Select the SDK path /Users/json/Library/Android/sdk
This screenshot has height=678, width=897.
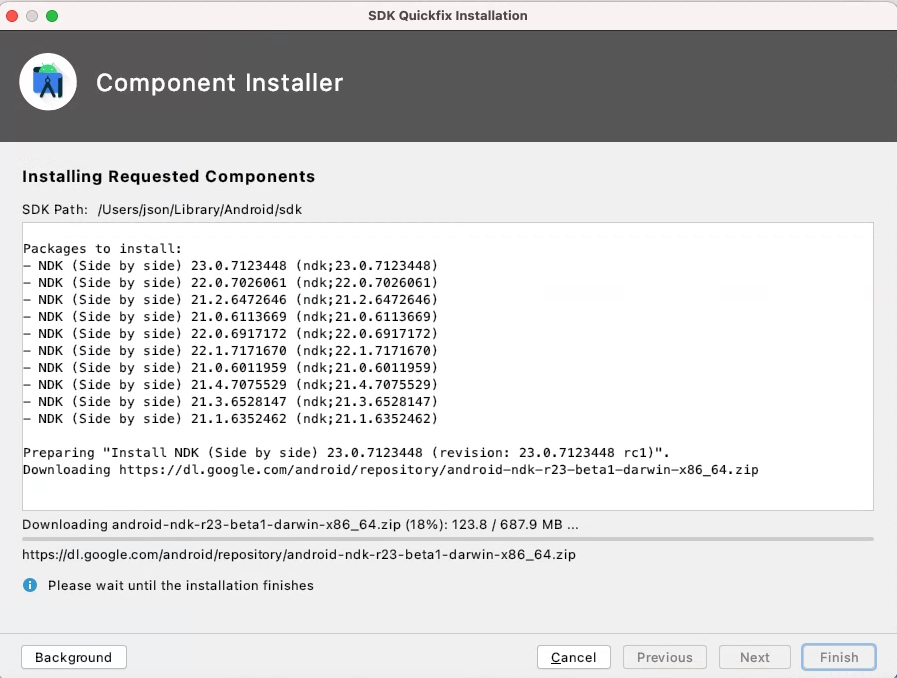pyautogui.click(x=200, y=209)
